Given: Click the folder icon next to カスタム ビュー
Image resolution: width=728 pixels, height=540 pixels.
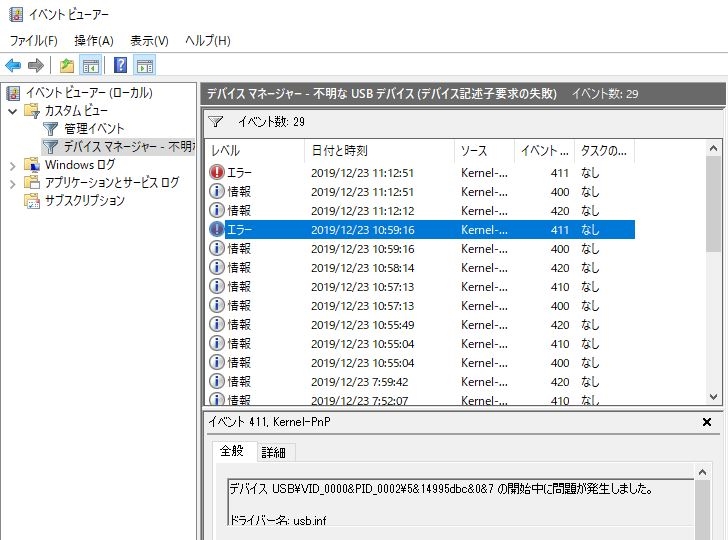Looking at the screenshot, I should coord(32,111).
